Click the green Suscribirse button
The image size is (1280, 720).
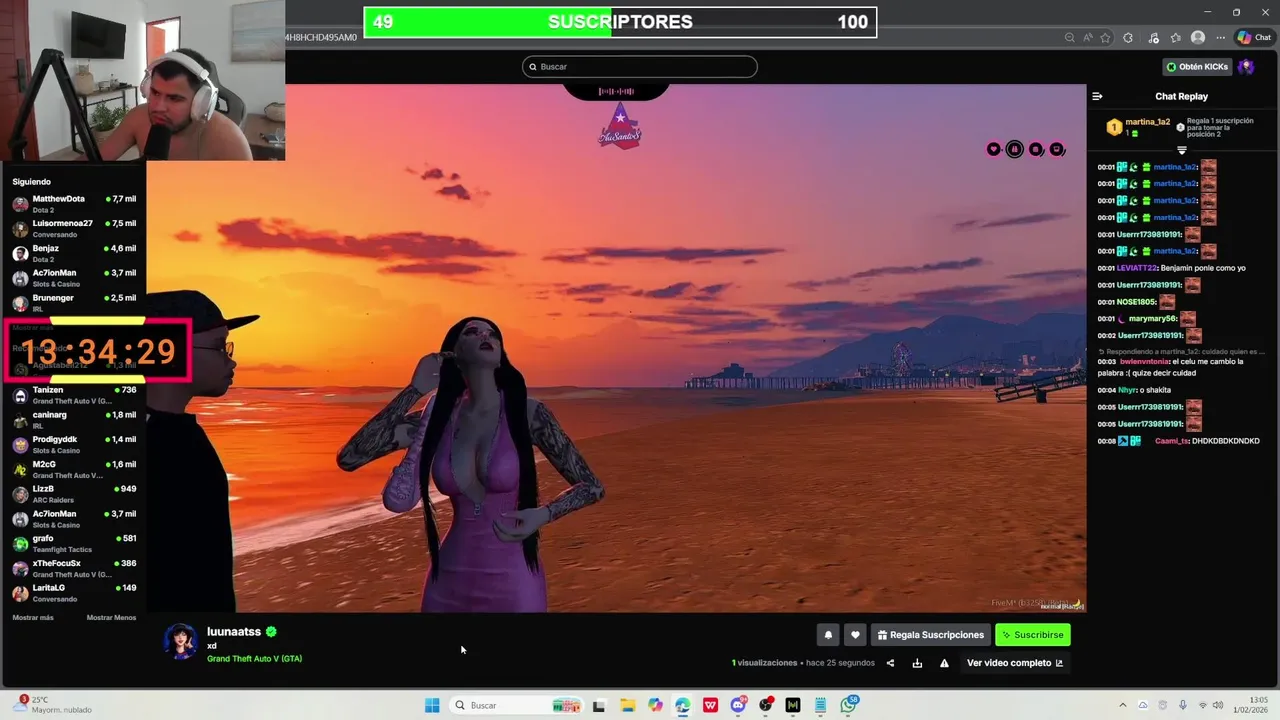[1033, 635]
